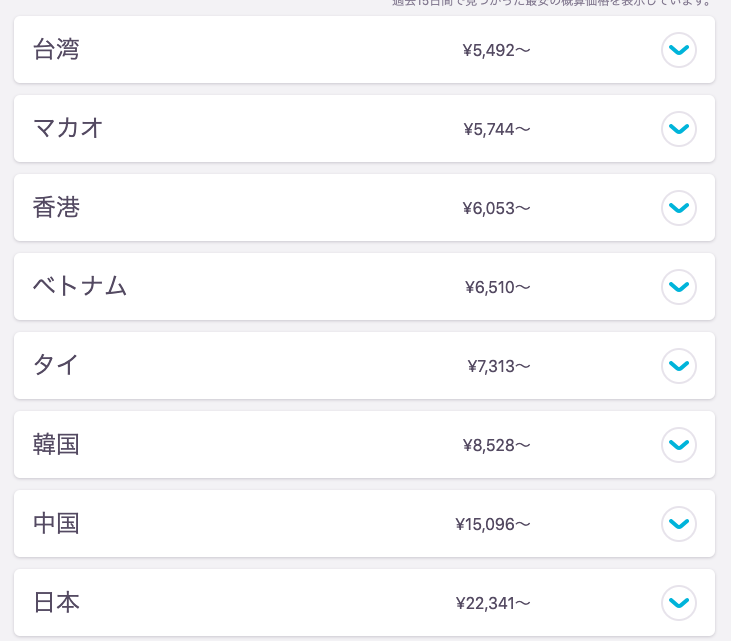This screenshot has width=731, height=641.
Task: Expand the 香港 row chevron
Action: (679, 208)
